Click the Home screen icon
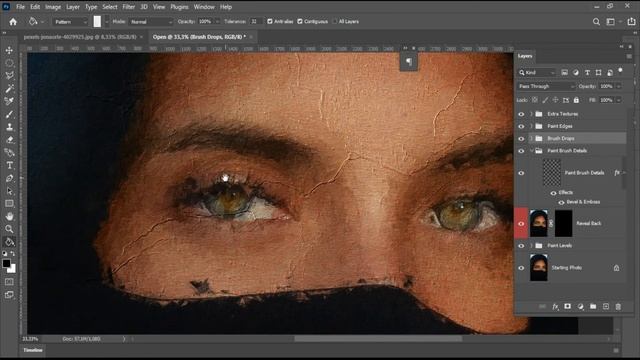 coord(13,22)
